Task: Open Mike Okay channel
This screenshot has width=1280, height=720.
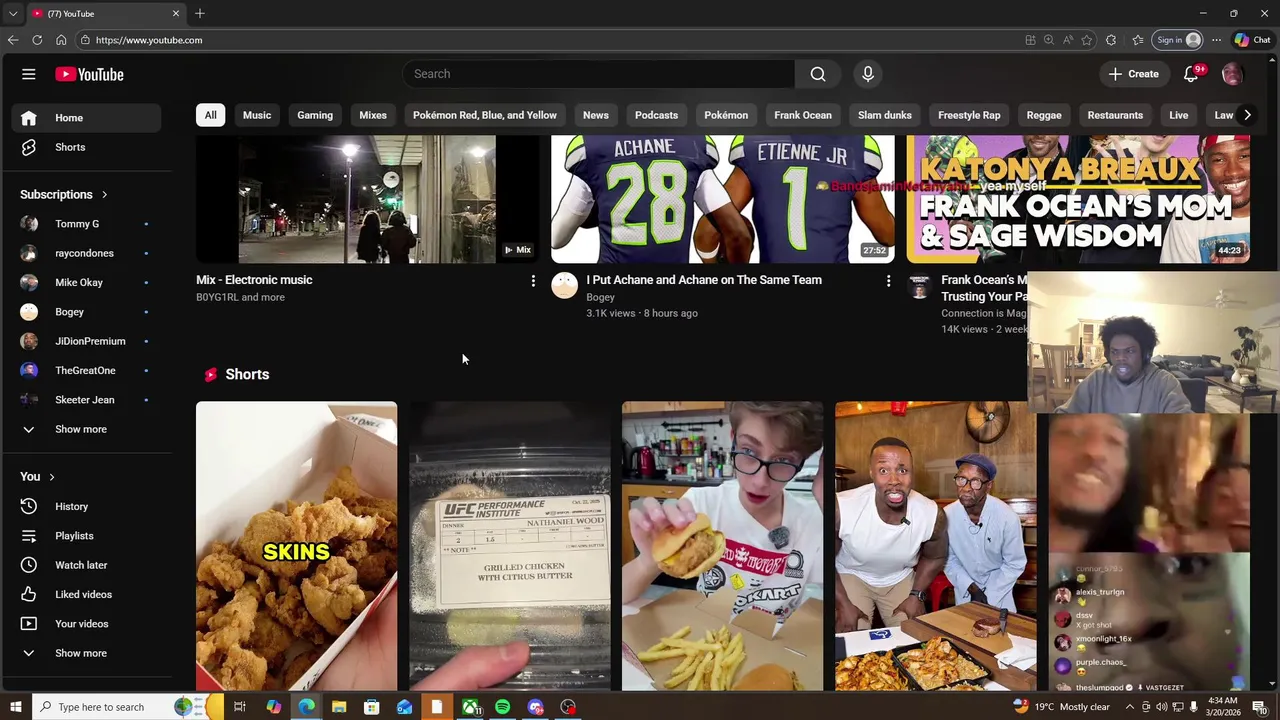Action: 86,282
